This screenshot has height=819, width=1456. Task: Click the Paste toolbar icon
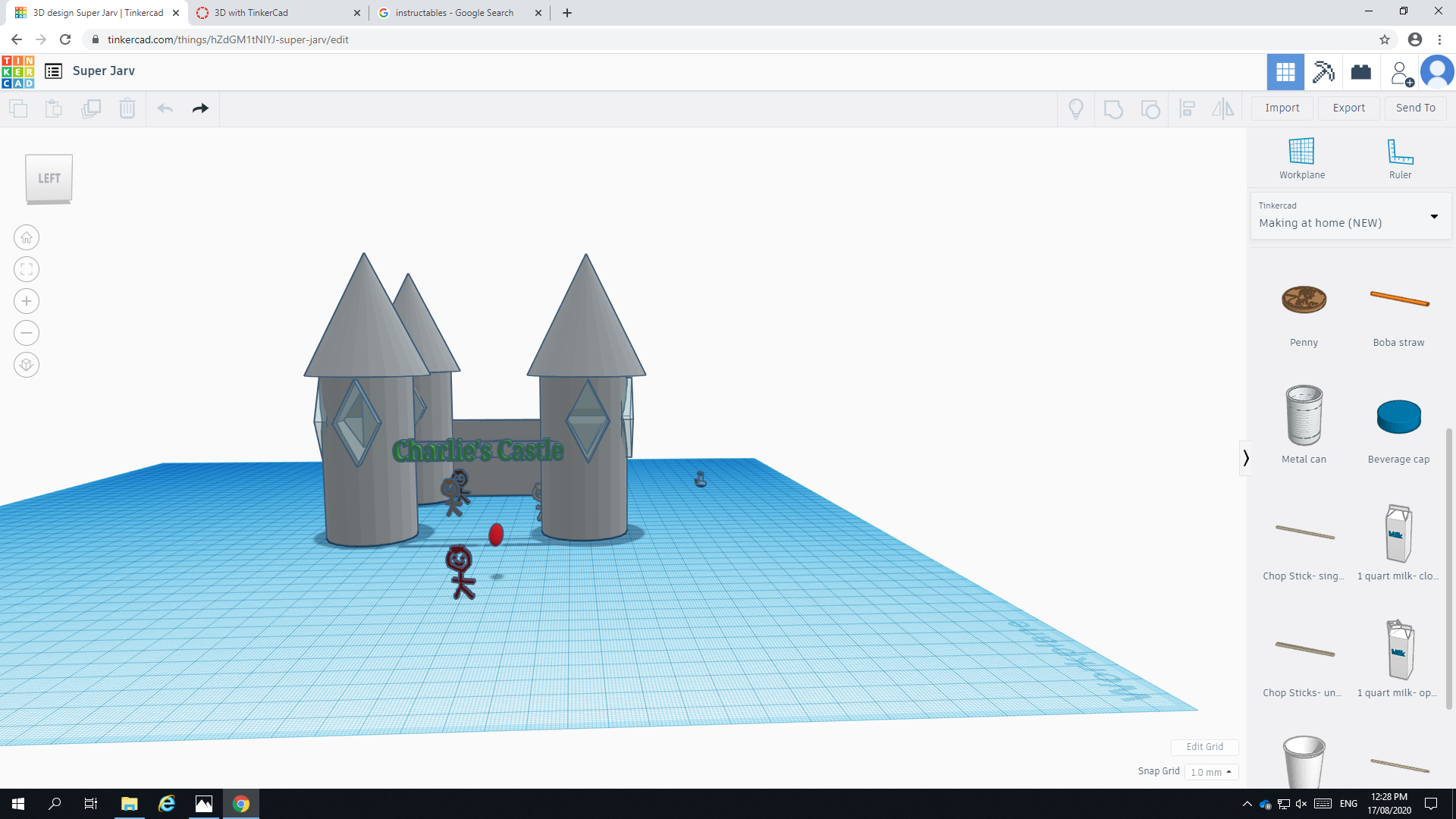click(54, 108)
